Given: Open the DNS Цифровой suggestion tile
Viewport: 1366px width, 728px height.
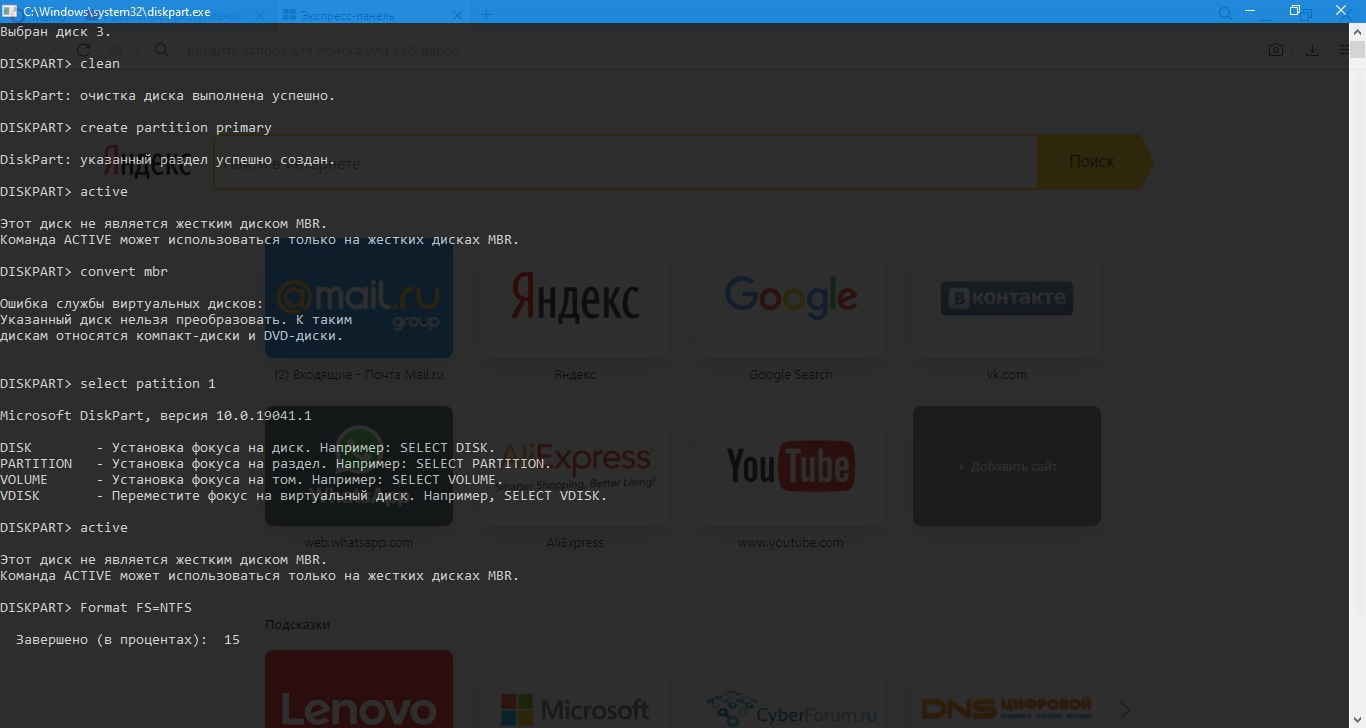Looking at the screenshot, I should [1006, 689].
